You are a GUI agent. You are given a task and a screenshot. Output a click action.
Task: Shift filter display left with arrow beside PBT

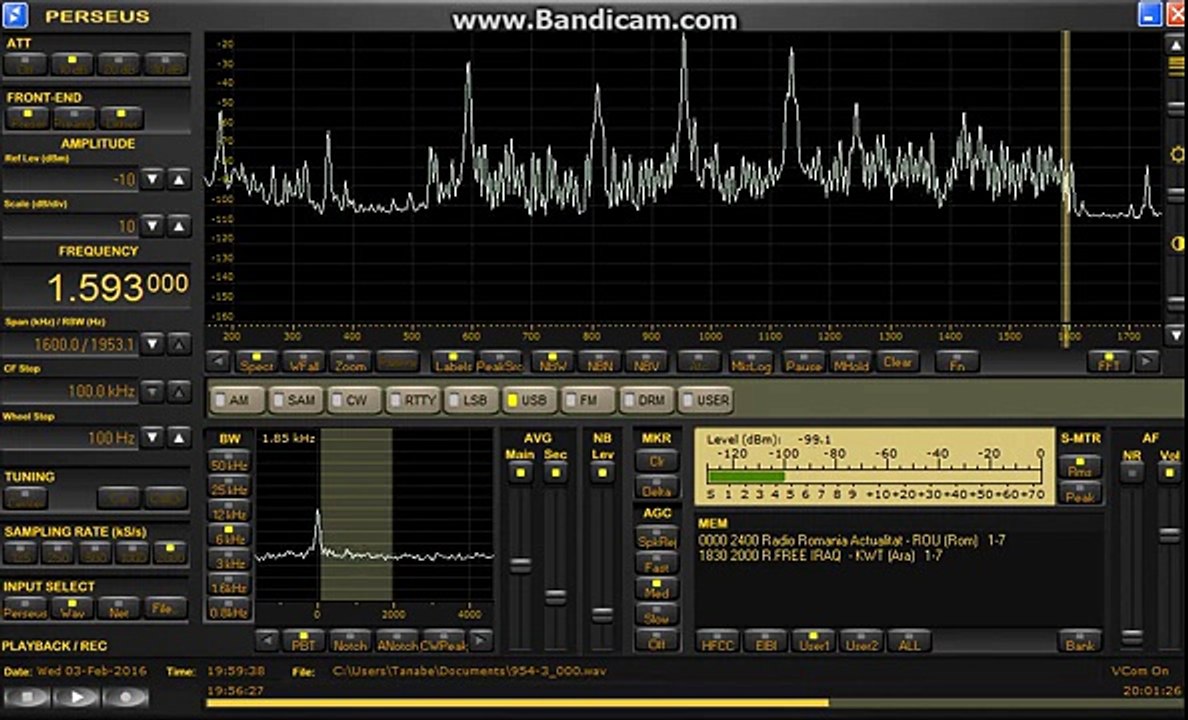266,641
